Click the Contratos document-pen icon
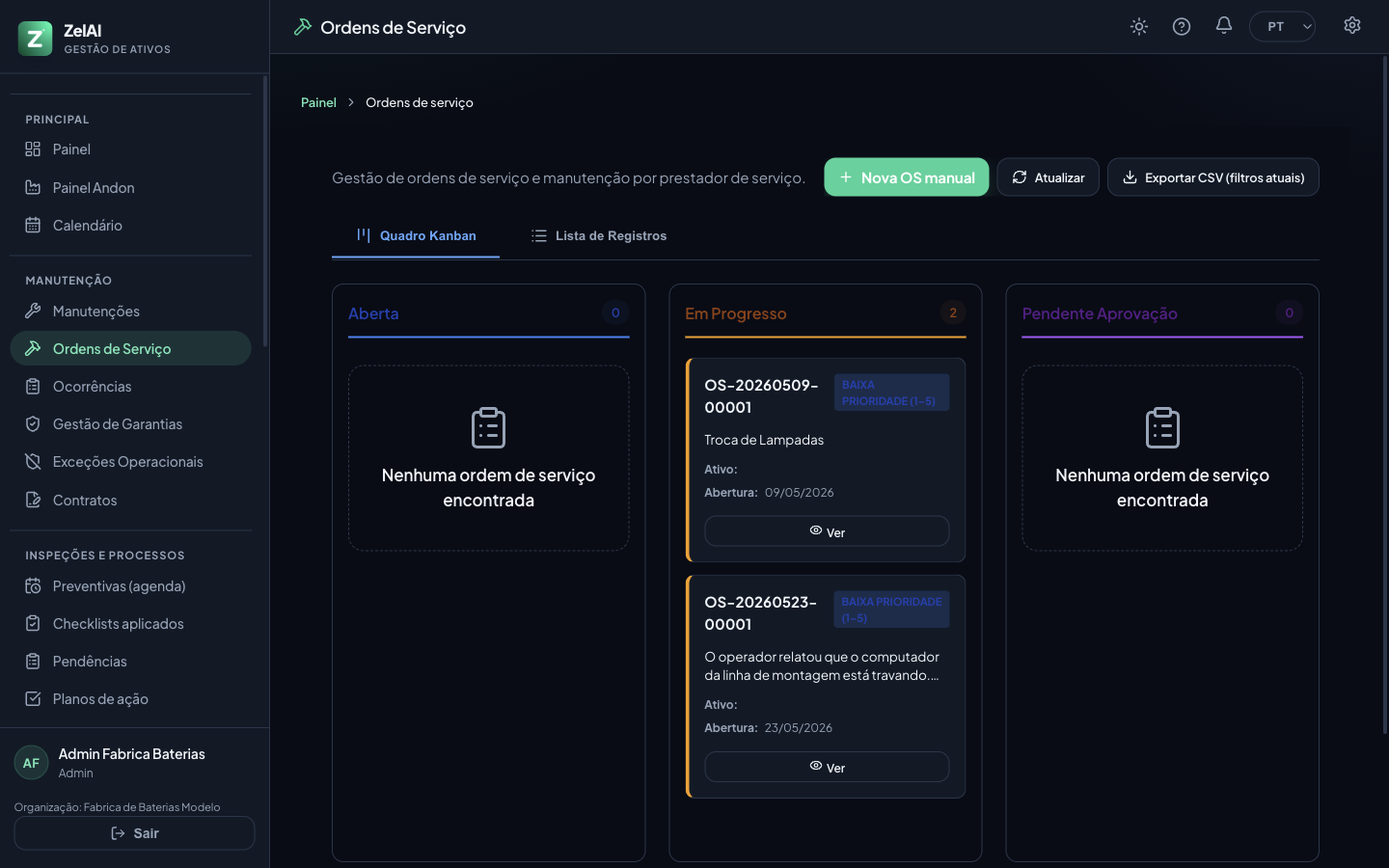This screenshot has height=868, width=1389. pyautogui.click(x=33, y=501)
